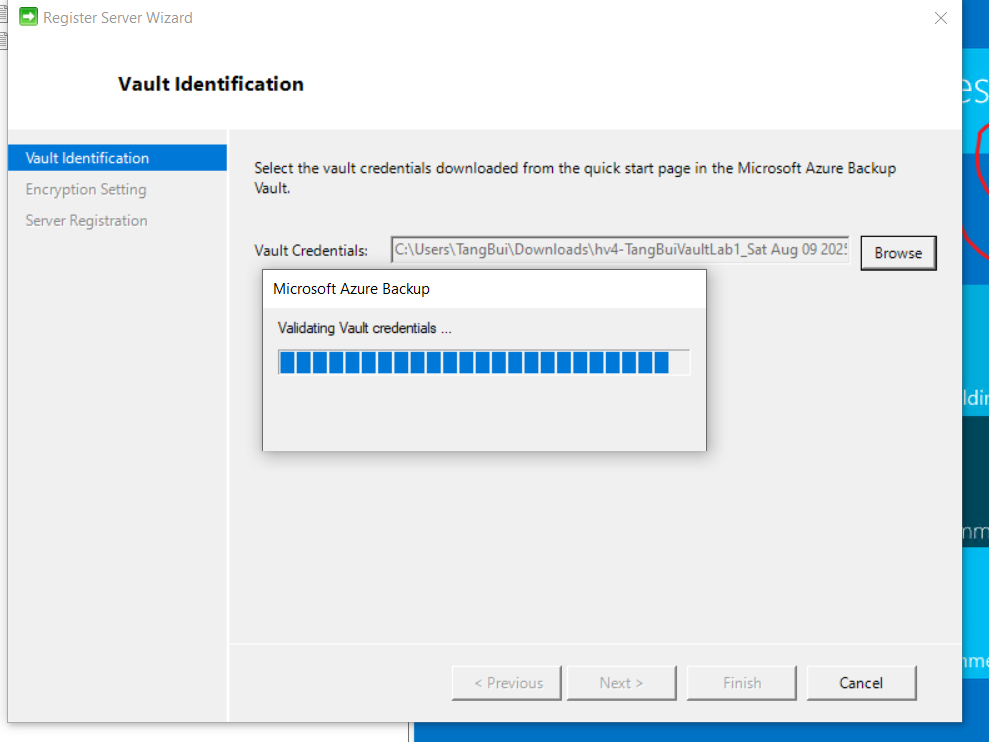The width and height of the screenshot is (989, 742).
Task: Click the Previous button
Action: pos(507,683)
